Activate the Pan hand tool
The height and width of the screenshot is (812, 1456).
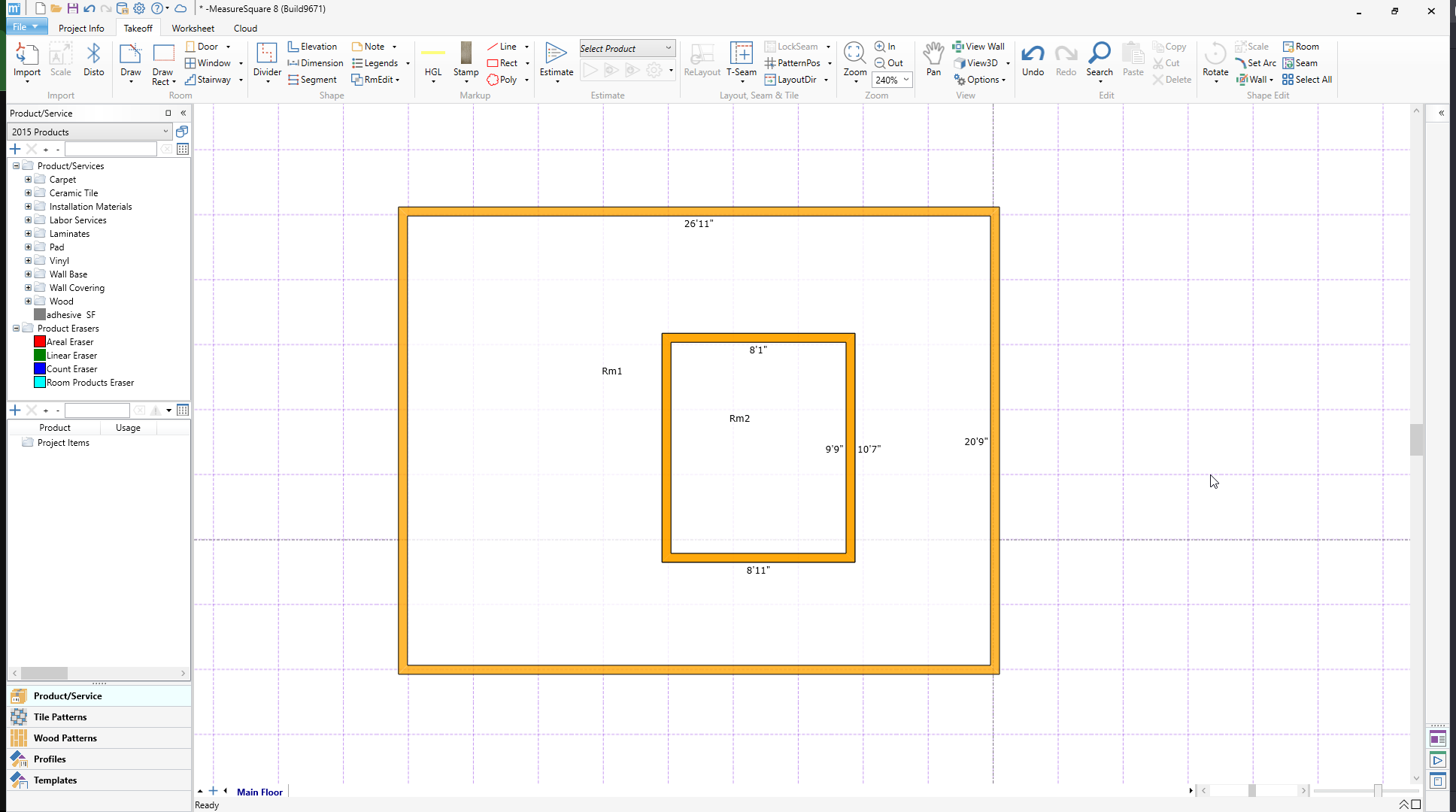tap(933, 59)
